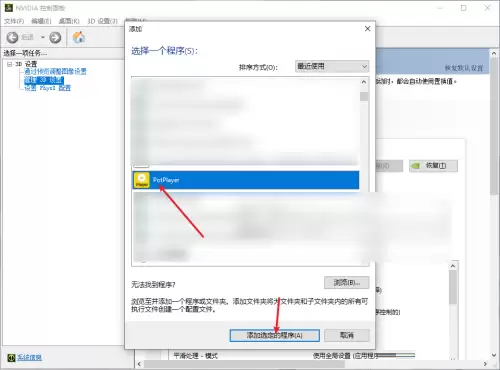This screenshot has width=500, height=370.
Task: Click the 浏览(B)... button
Action: [x=347, y=283]
